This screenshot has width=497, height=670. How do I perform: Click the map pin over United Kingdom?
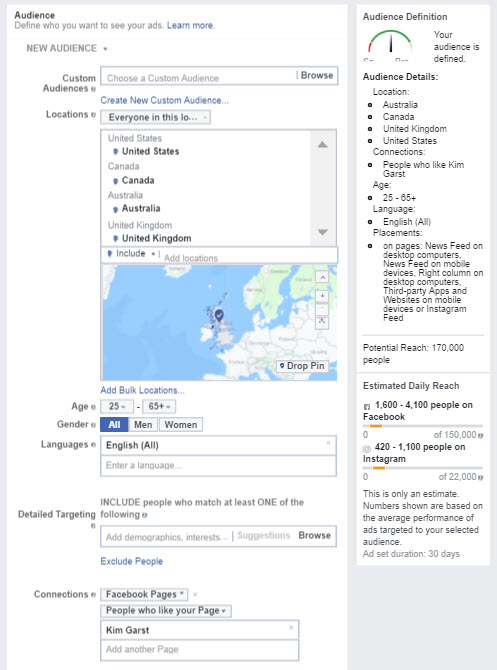point(219,316)
